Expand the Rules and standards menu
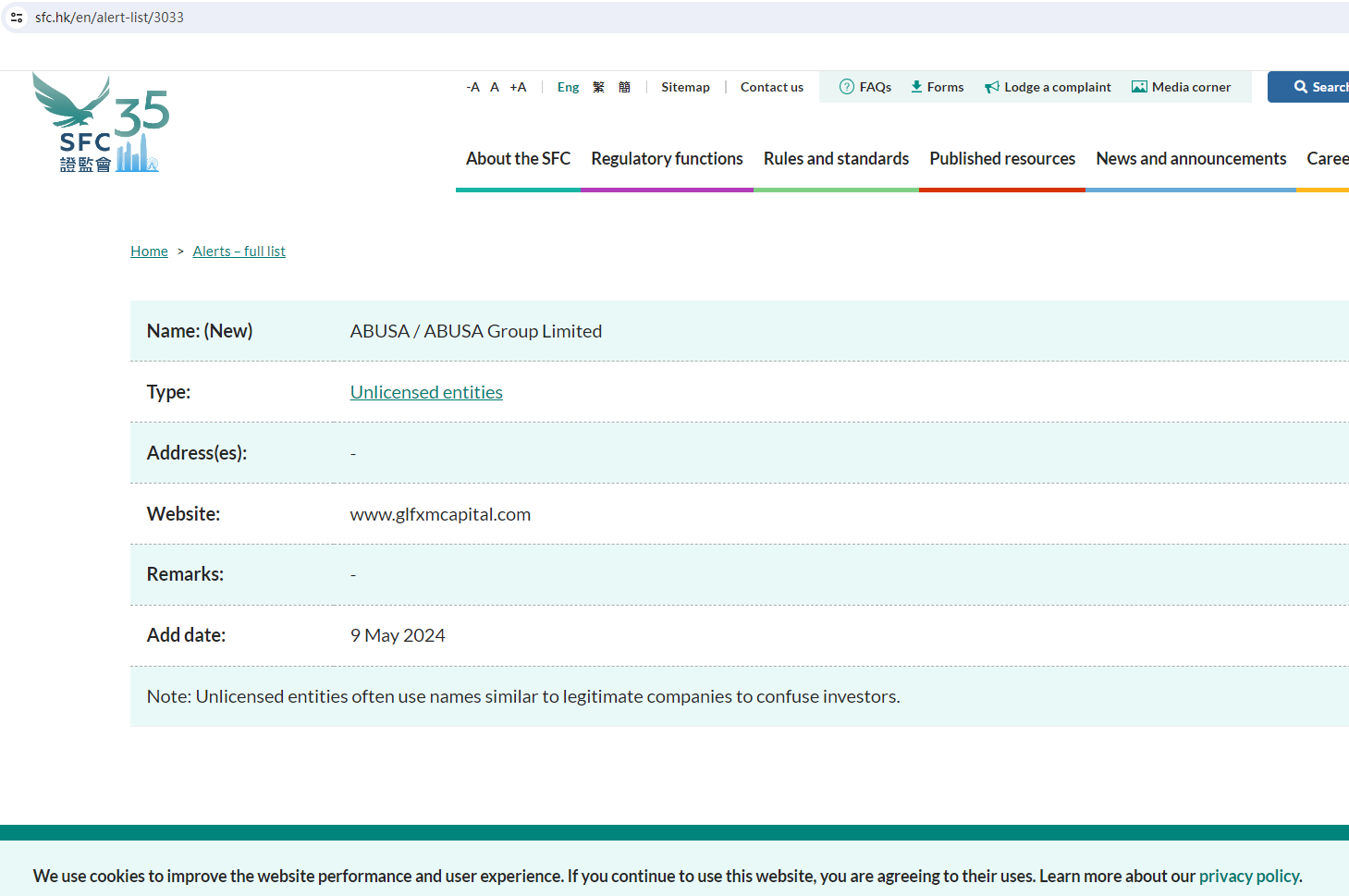1349x896 pixels. (x=836, y=159)
